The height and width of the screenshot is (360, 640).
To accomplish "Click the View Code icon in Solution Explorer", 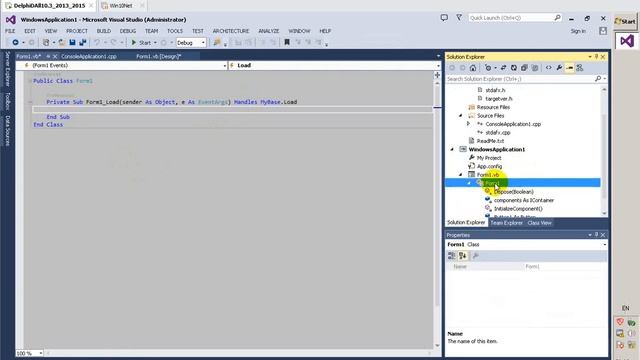I will tap(549, 68).
